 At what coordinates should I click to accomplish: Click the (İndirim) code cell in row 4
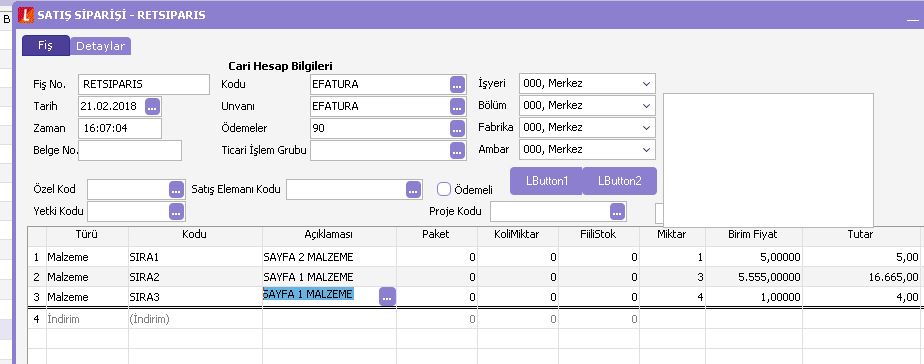click(x=195, y=319)
